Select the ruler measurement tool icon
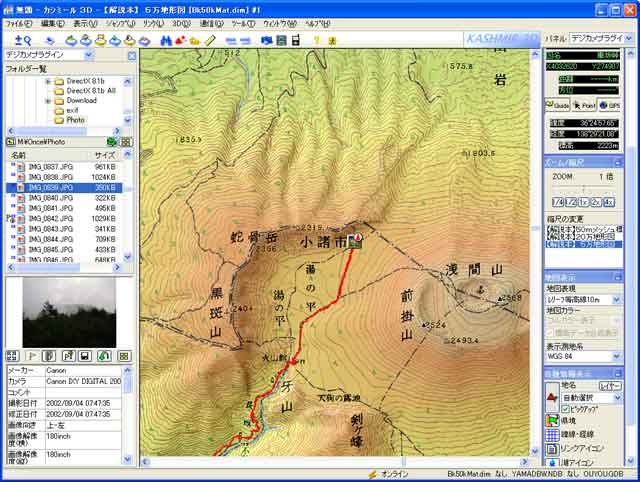 pos(211,40)
